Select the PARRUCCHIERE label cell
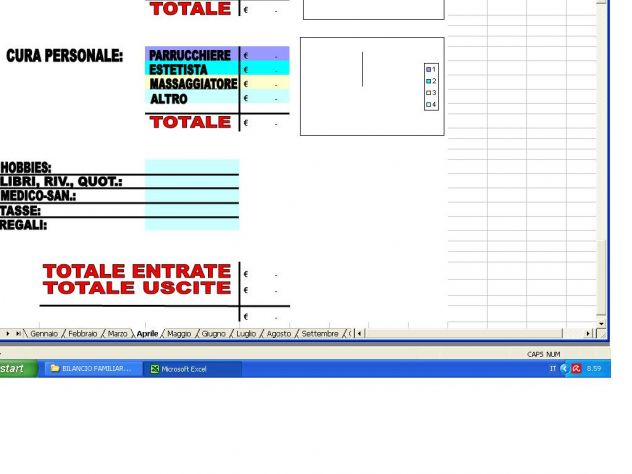Viewport: 632px width, 474px height. pos(192,55)
